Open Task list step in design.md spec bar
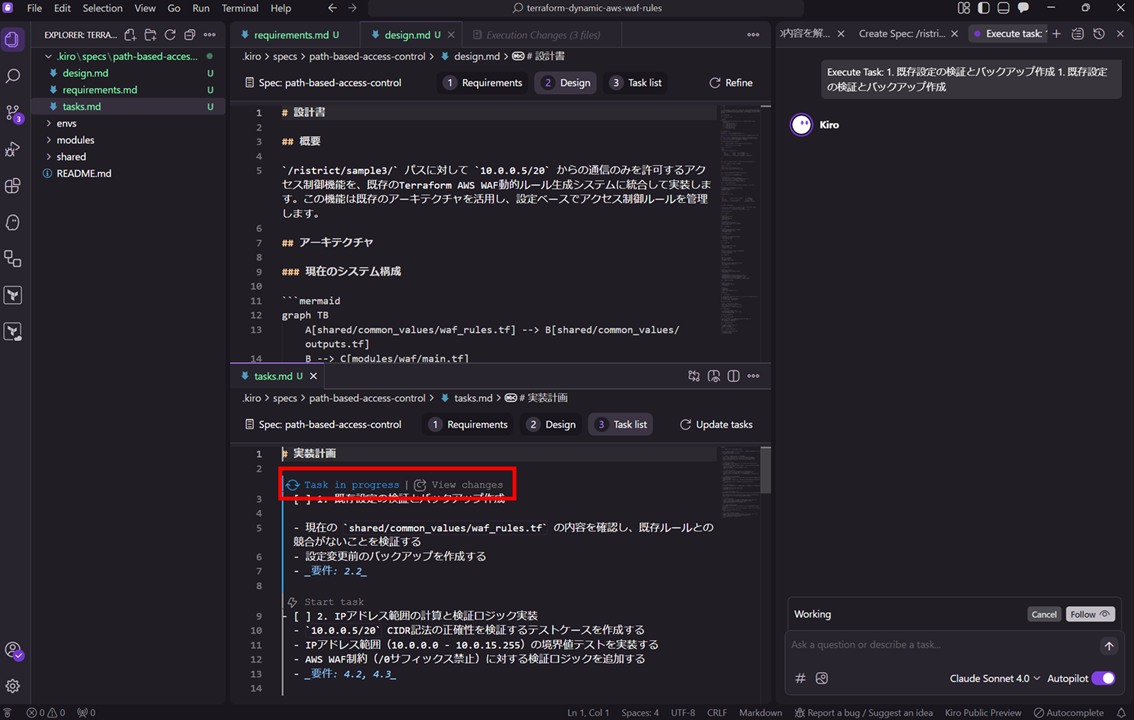 click(x=636, y=82)
